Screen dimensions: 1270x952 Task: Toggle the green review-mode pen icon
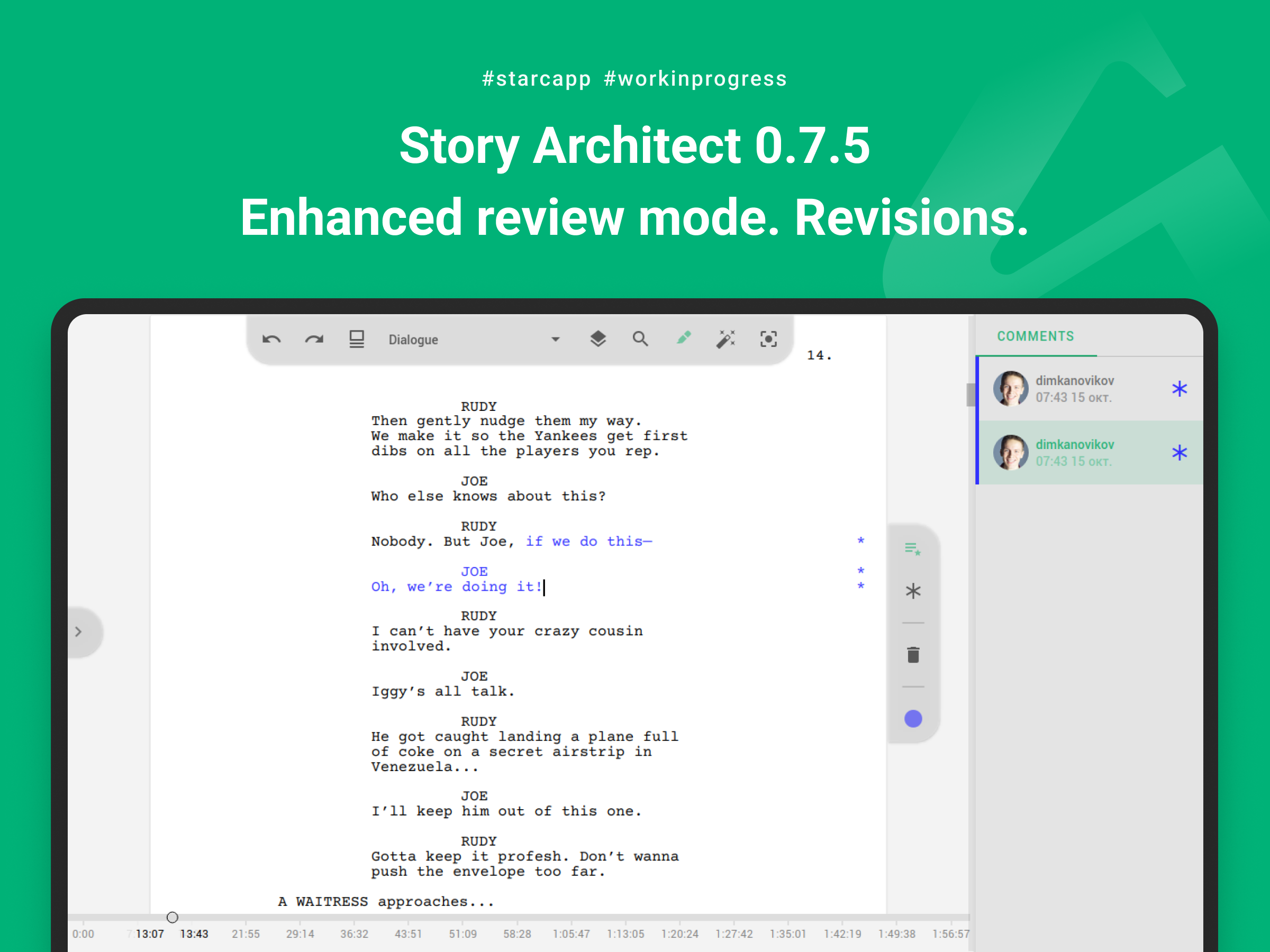coord(683,338)
